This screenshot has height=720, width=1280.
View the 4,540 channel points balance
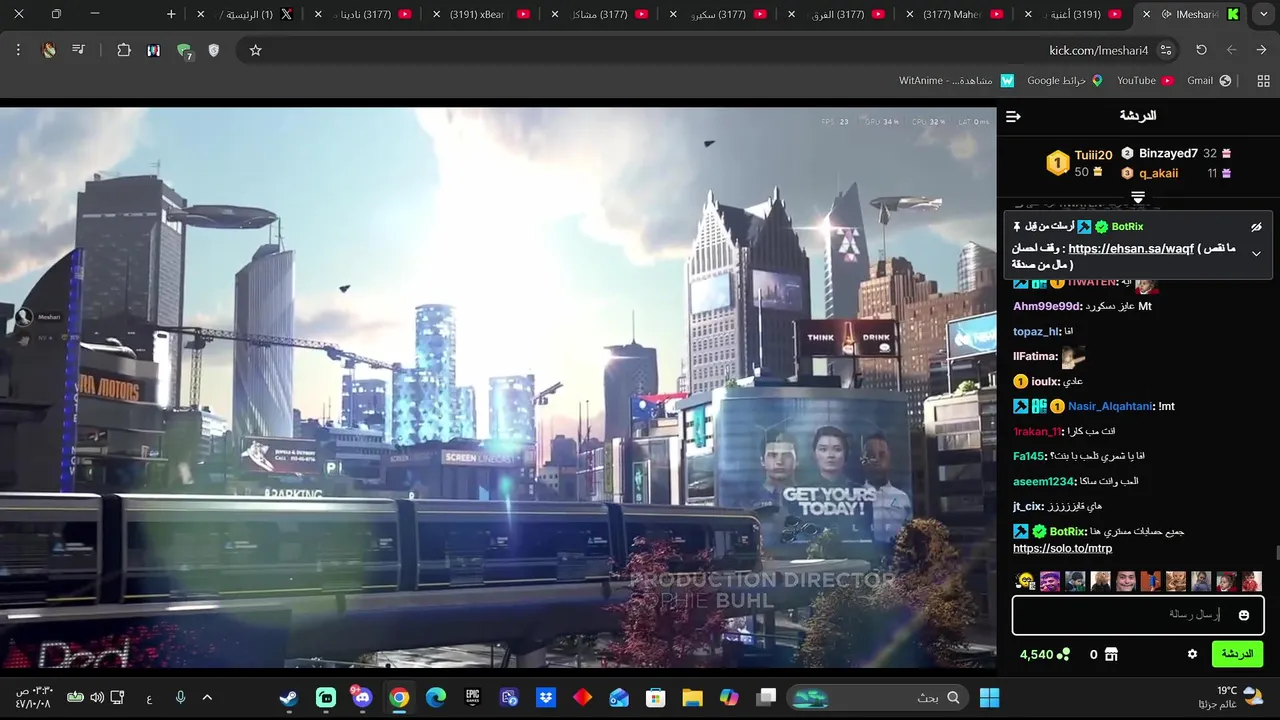click(x=1044, y=654)
